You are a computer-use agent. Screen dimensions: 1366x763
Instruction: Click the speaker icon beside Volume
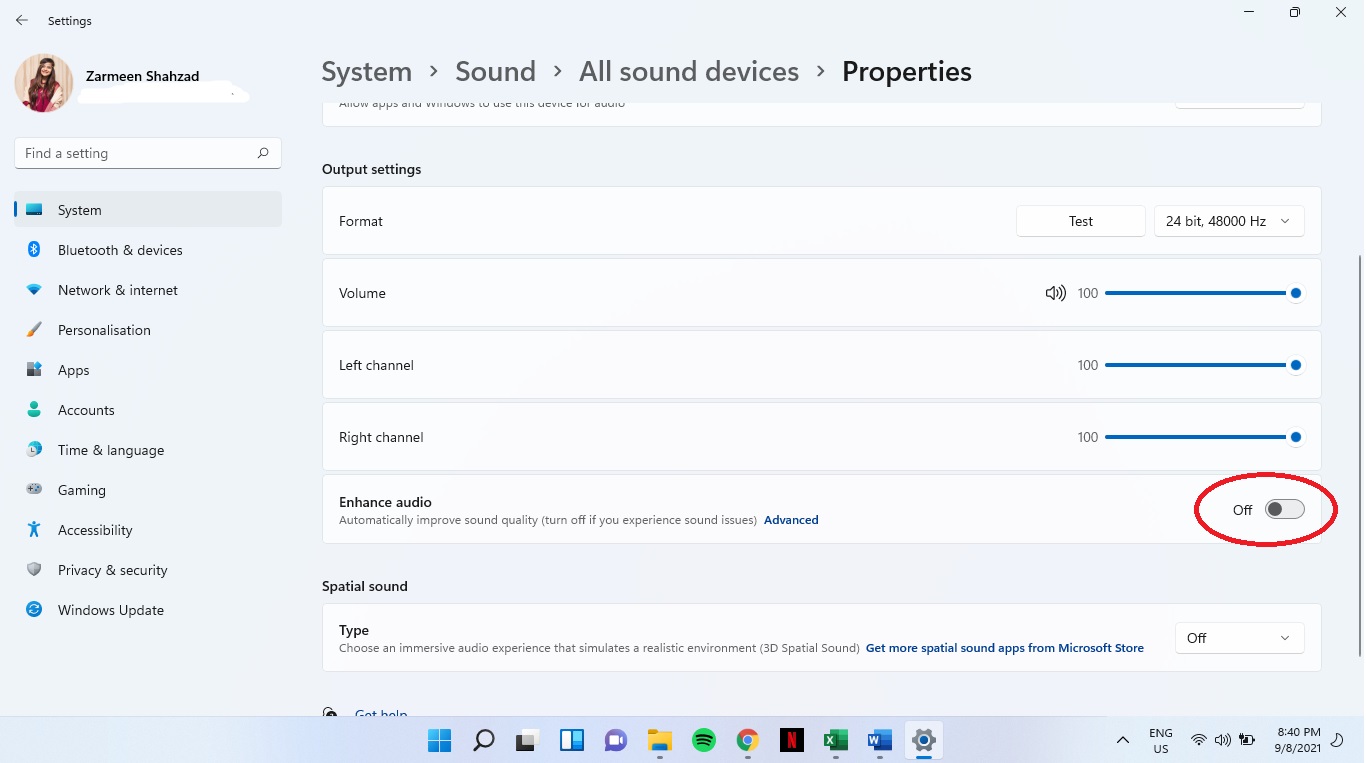pyautogui.click(x=1055, y=292)
